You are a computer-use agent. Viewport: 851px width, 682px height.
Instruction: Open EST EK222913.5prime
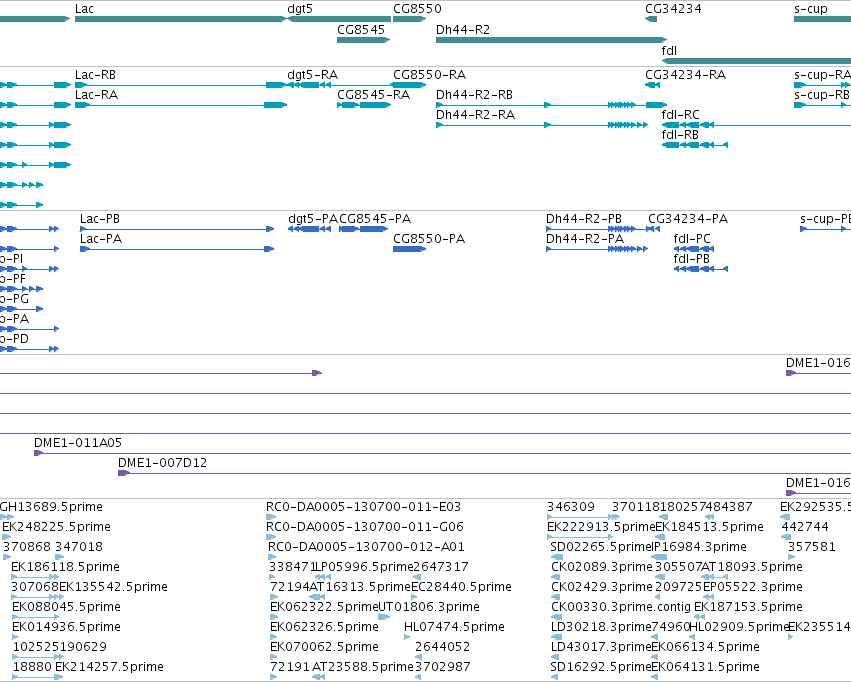(601, 527)
